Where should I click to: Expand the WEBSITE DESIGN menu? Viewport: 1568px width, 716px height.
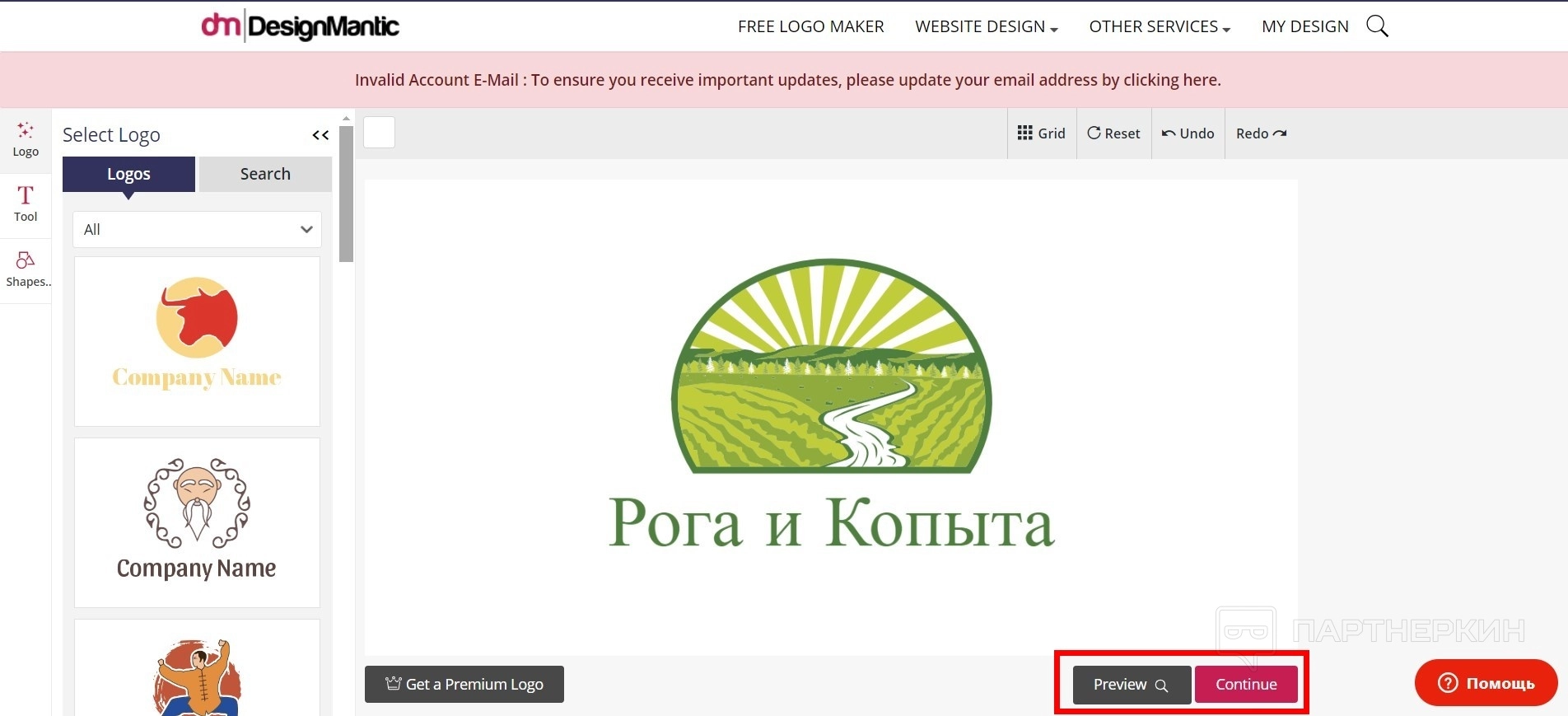click(x=987, y=26)
